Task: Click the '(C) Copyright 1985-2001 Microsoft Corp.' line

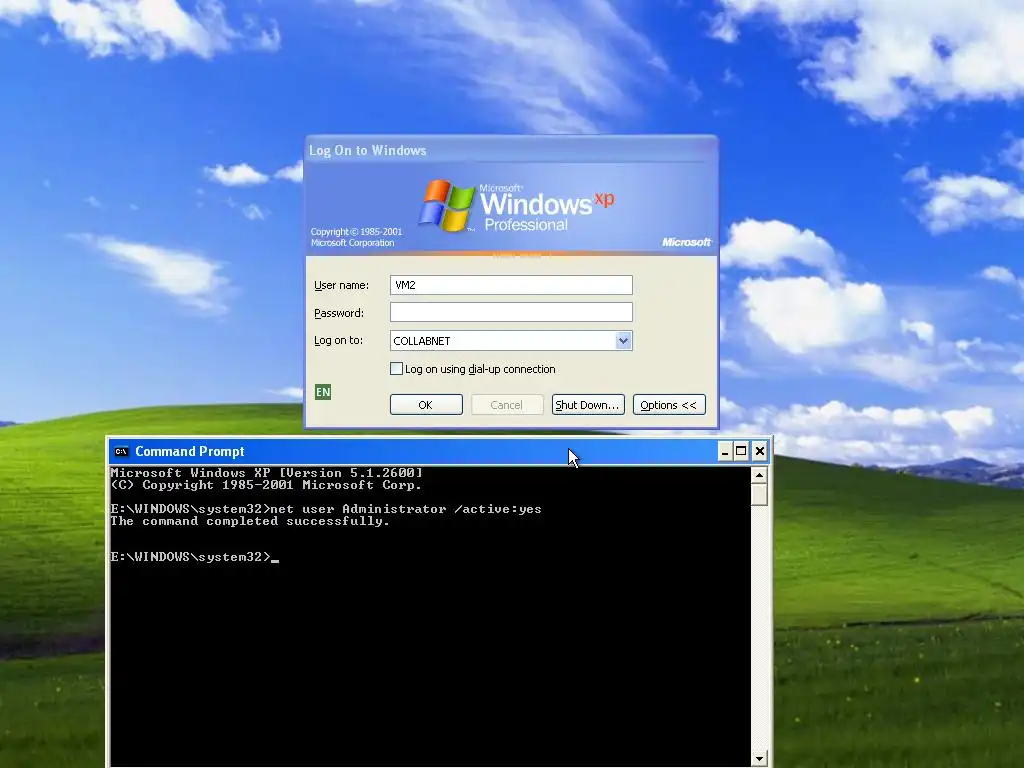Action: [266, 485]
